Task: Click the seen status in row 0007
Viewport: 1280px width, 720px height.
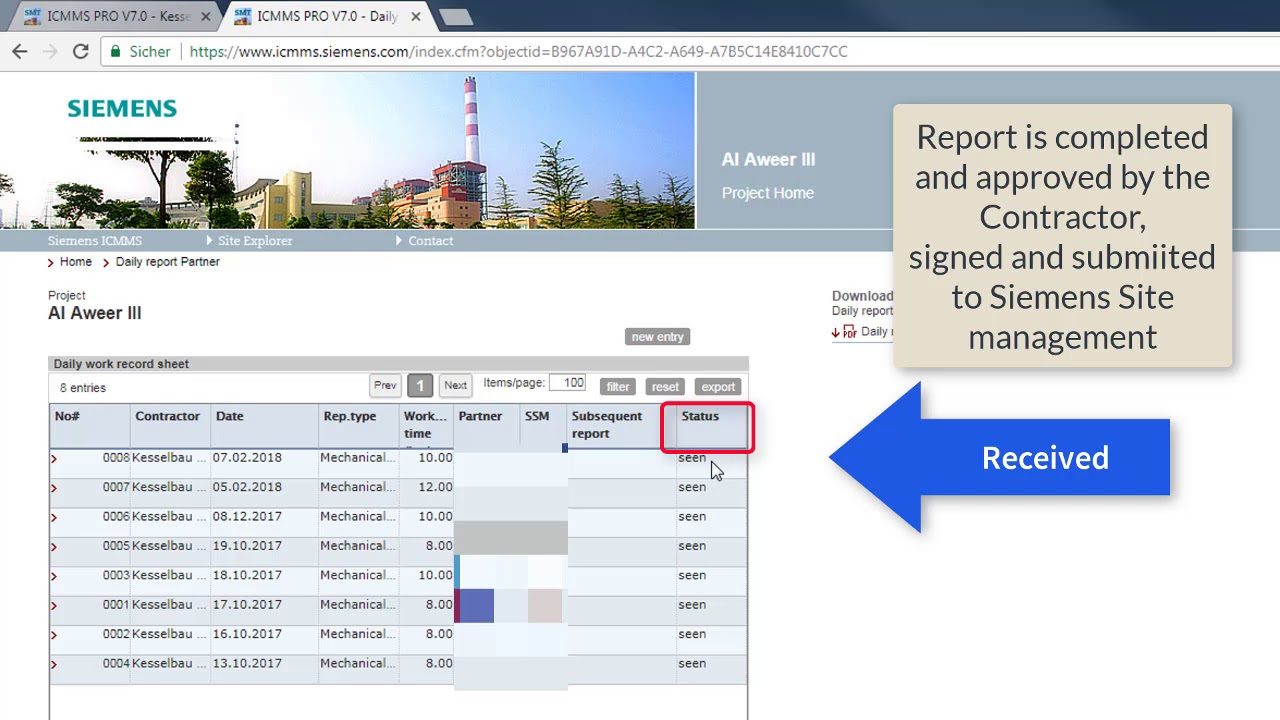Action: point(692,488)
